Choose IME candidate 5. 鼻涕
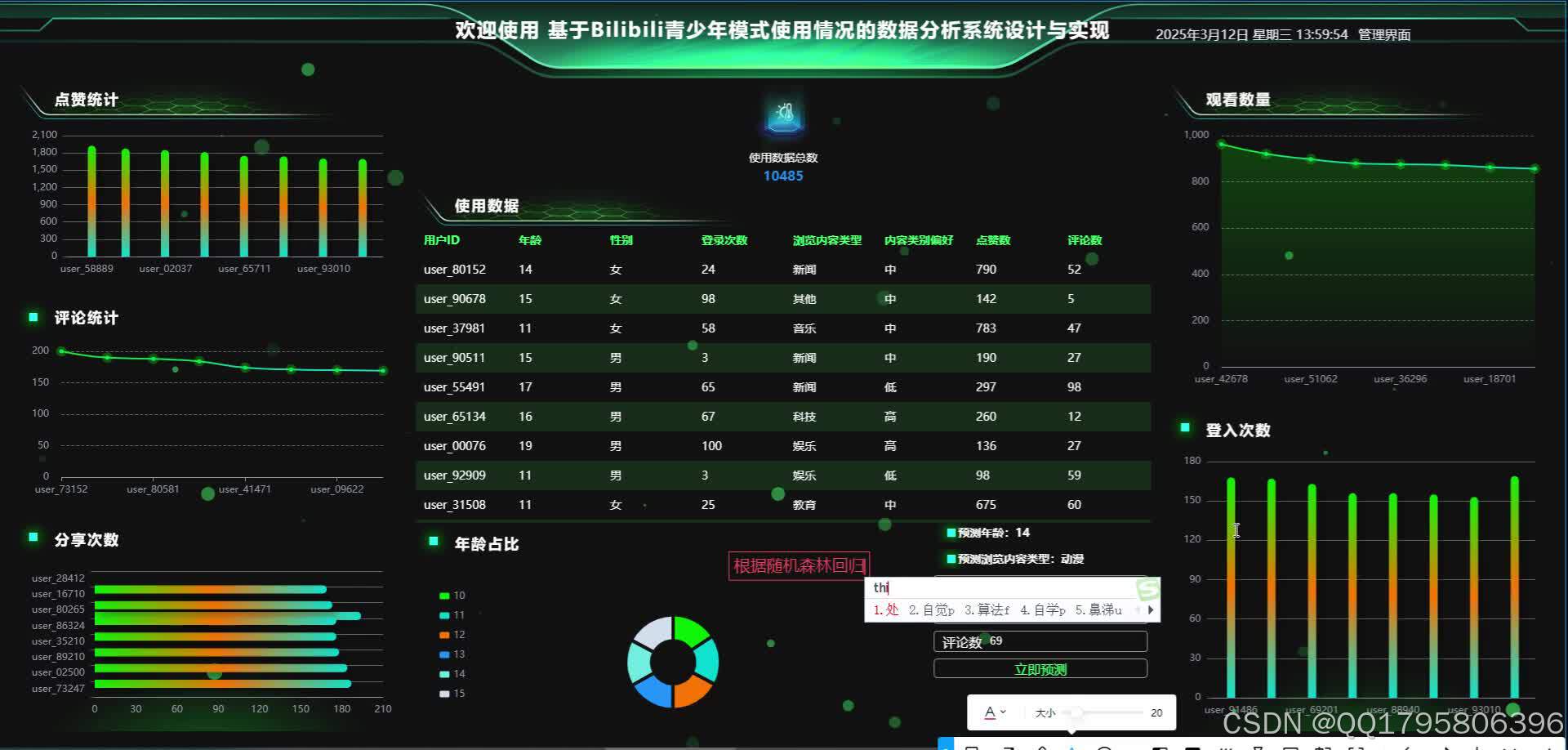Viewport: 1568px width, 750px height. pos(1098,609)
